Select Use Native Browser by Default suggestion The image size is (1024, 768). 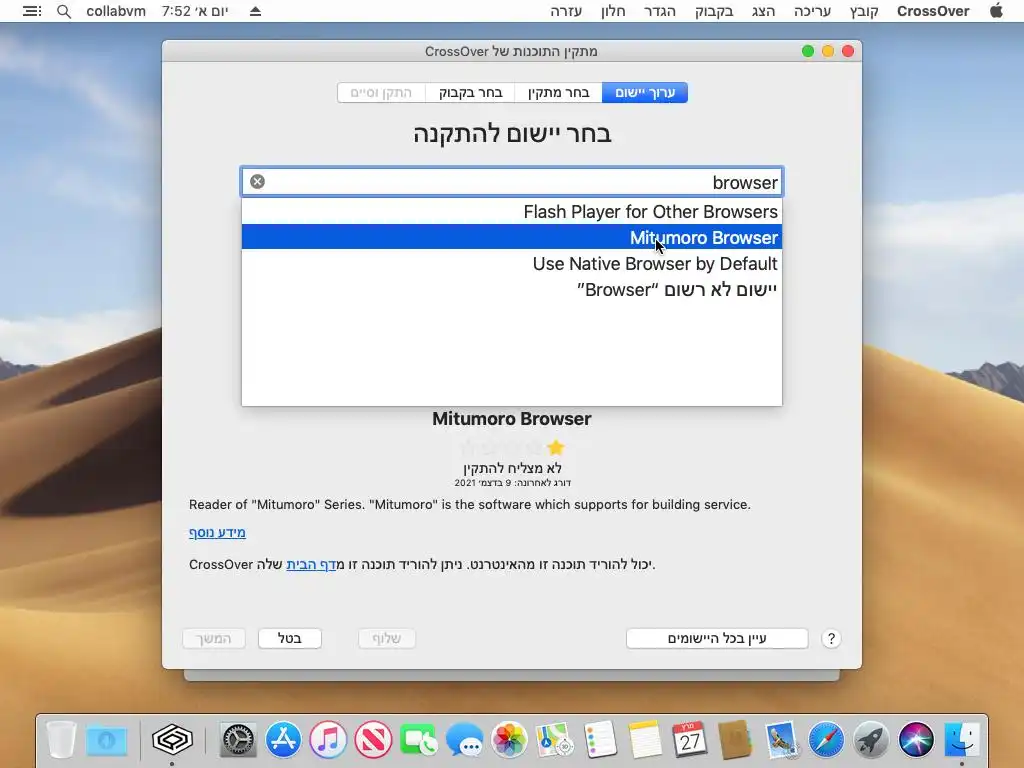(512, 263)
